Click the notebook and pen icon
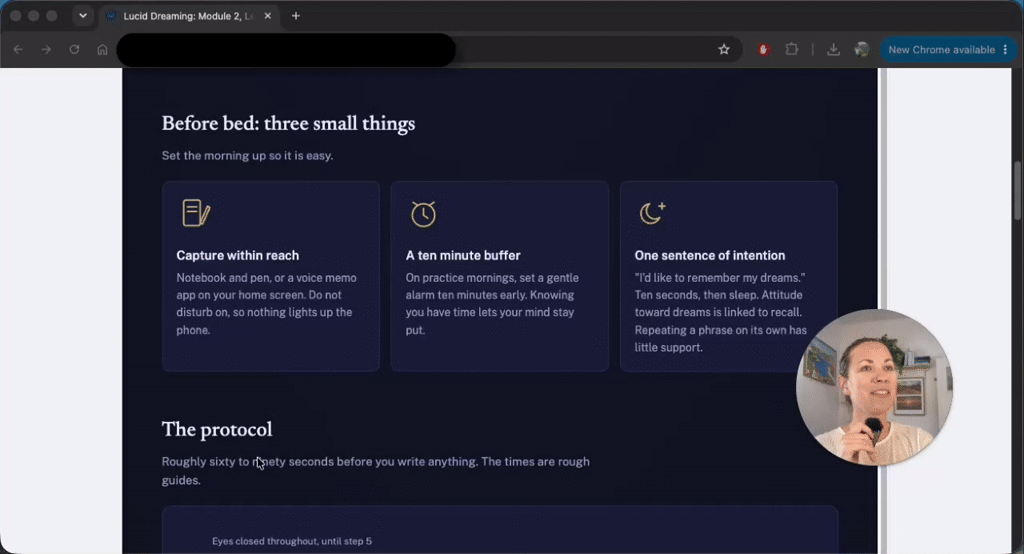Viewport: 1024px width, 554px height. pos(196,213)
